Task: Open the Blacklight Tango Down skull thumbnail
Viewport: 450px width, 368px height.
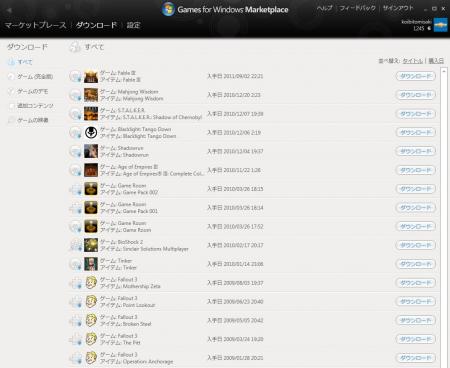Action: (x=91, y=133)
